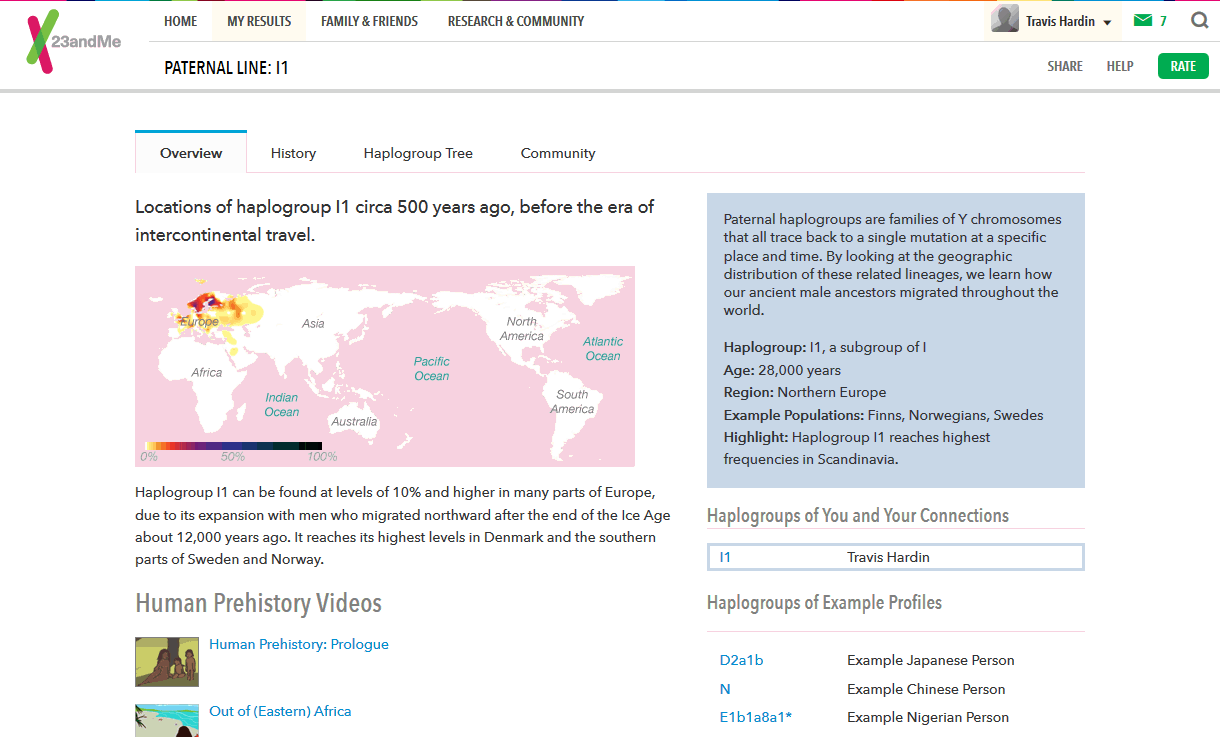Click the Haplogroup: I1, a subgroup of I line
The width and height of the screenshot is (1220, 737).
[825, 347]
